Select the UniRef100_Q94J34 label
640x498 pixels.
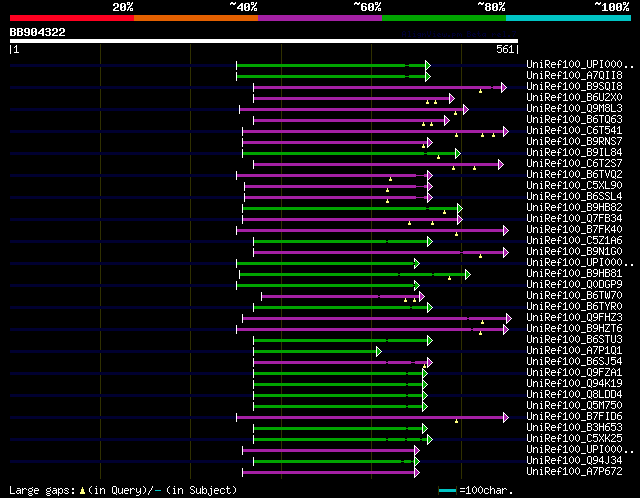[574, 461]
